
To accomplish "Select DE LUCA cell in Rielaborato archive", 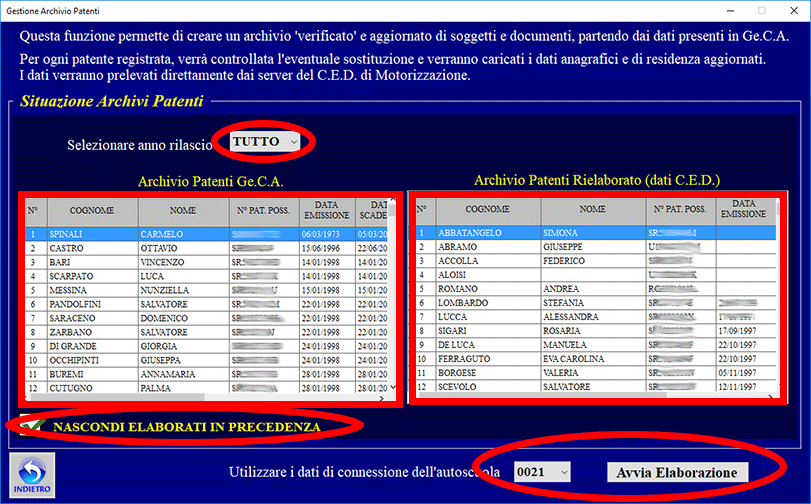I will [x=488, y=345].
